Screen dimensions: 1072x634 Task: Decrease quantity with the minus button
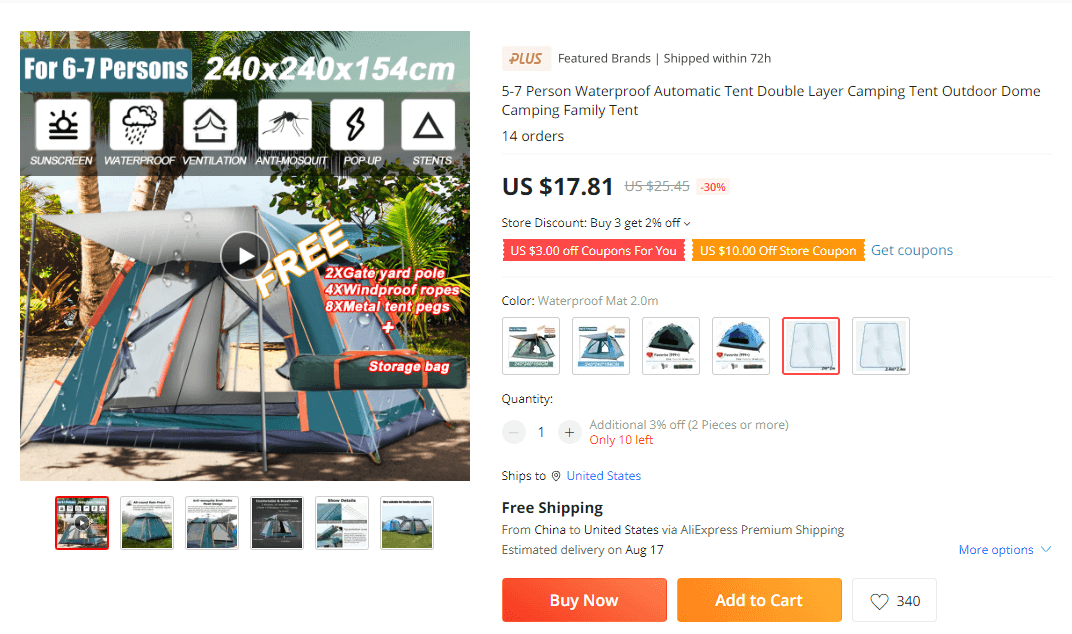point(513,432)
